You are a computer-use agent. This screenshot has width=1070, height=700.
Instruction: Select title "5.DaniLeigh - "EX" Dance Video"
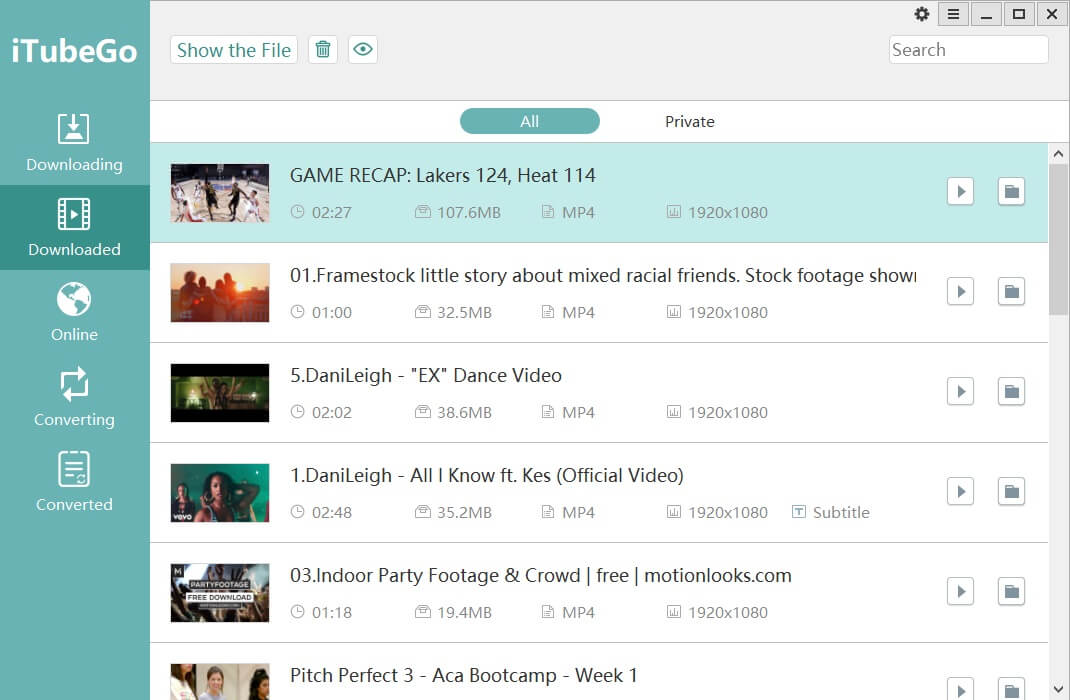click(x=426, y=375)
